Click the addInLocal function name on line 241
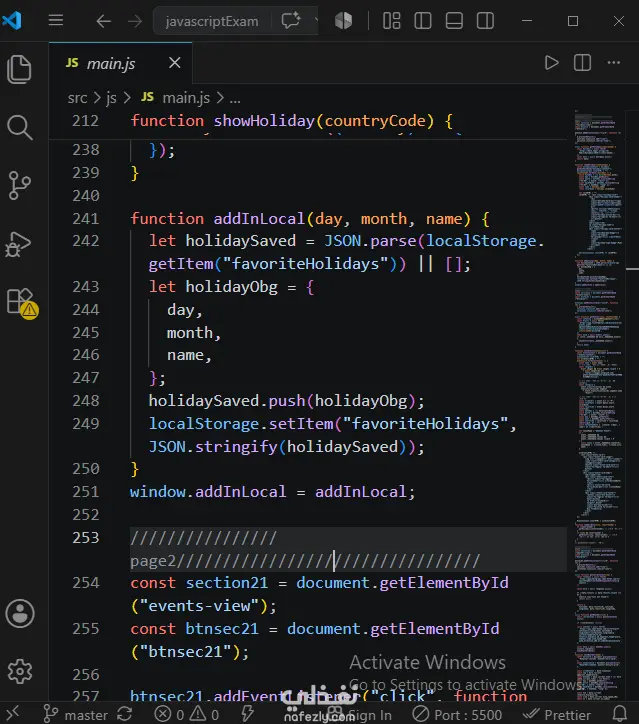 tap(259, 218)
